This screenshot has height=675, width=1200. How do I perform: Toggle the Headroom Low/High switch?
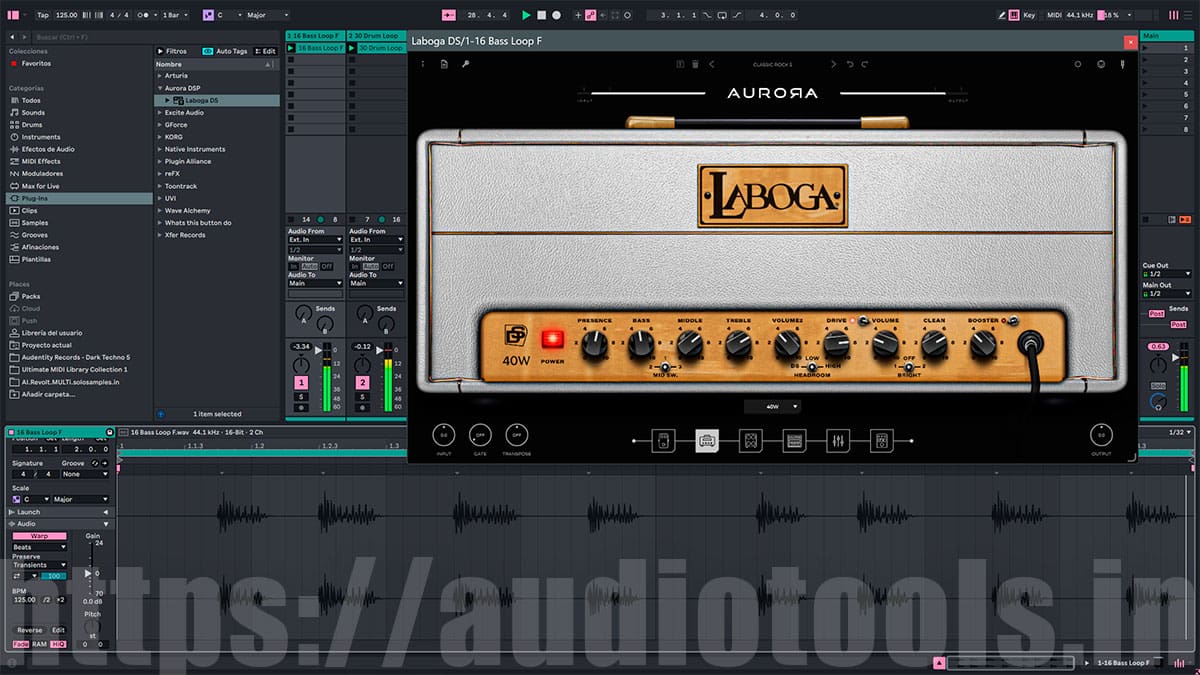(813, 367)
